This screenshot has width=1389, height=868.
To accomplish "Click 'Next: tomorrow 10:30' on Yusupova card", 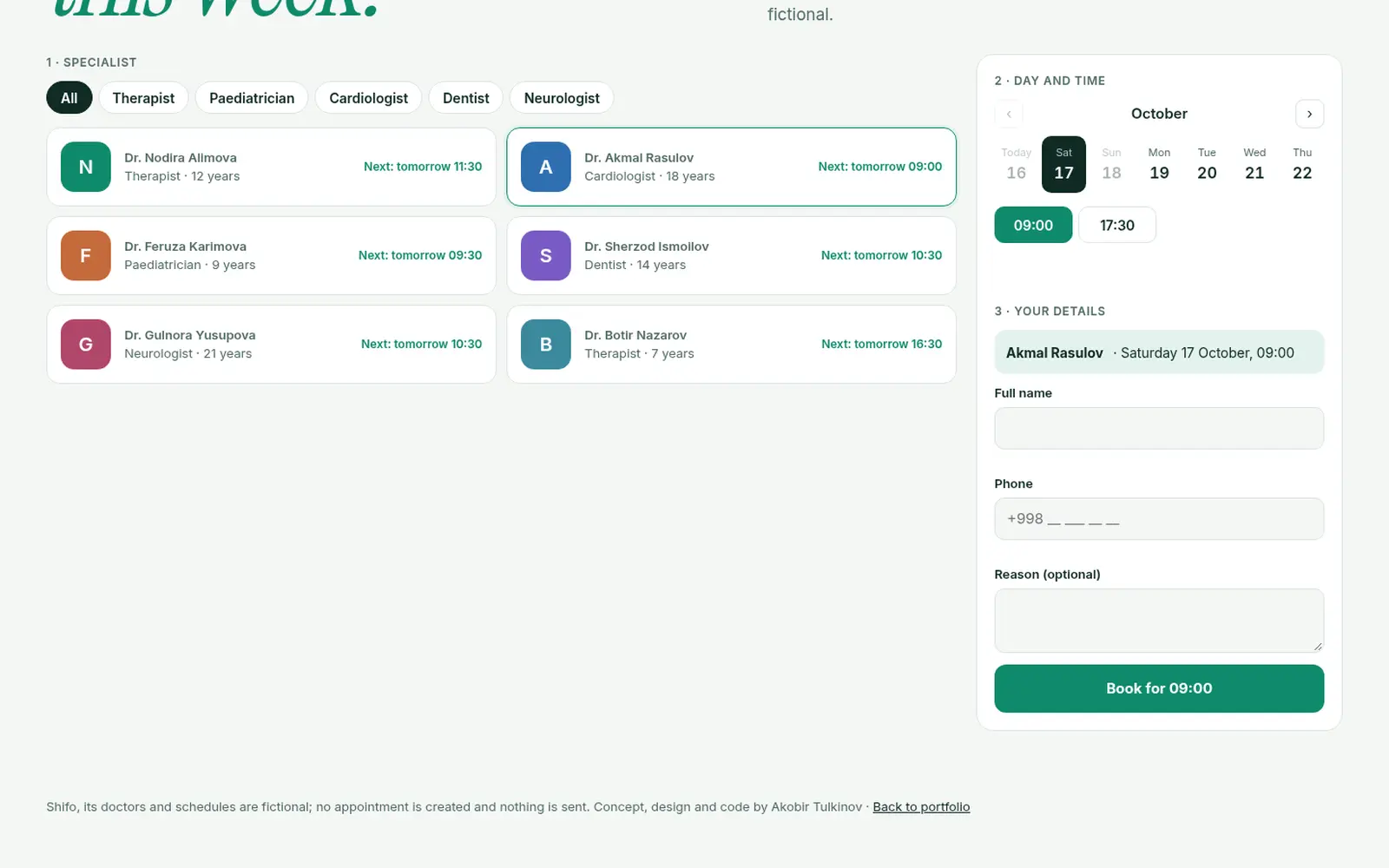I will tap(422, 344).
